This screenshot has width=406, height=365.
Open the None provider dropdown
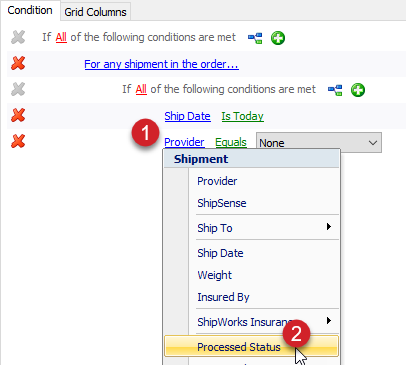coord(319,143)
